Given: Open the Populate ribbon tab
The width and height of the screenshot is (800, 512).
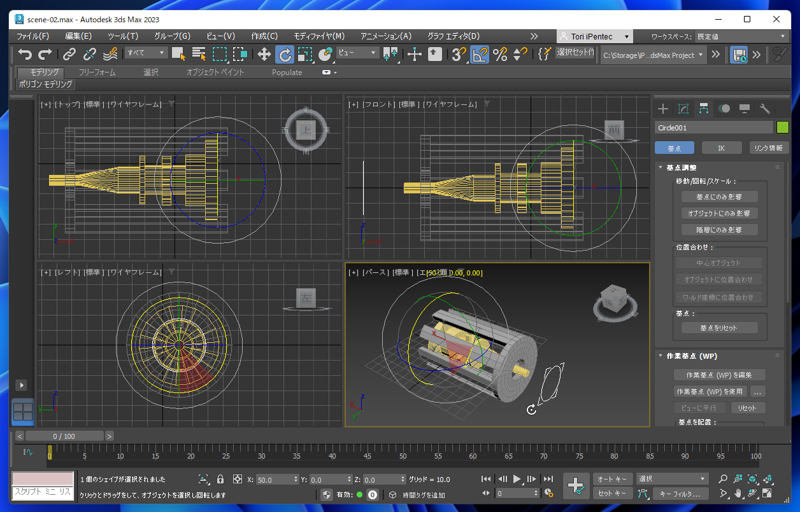Looking at the screenshot, I should click(x=287, y=72).
